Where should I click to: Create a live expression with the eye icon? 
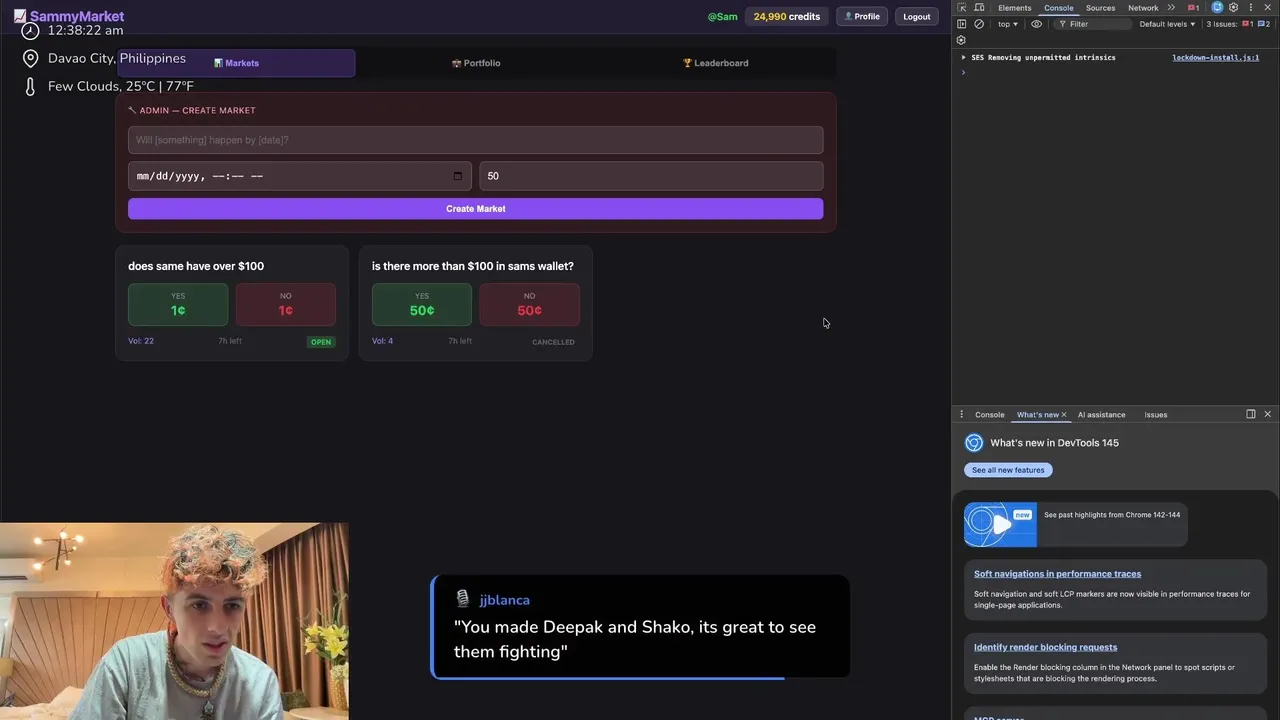coord(1036,24)
